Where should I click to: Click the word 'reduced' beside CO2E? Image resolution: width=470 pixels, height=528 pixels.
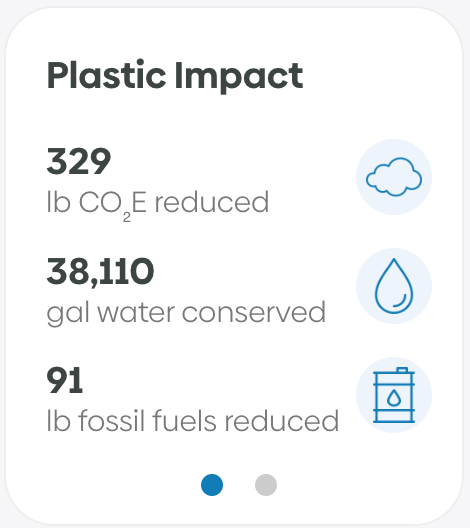coord(212,202)
